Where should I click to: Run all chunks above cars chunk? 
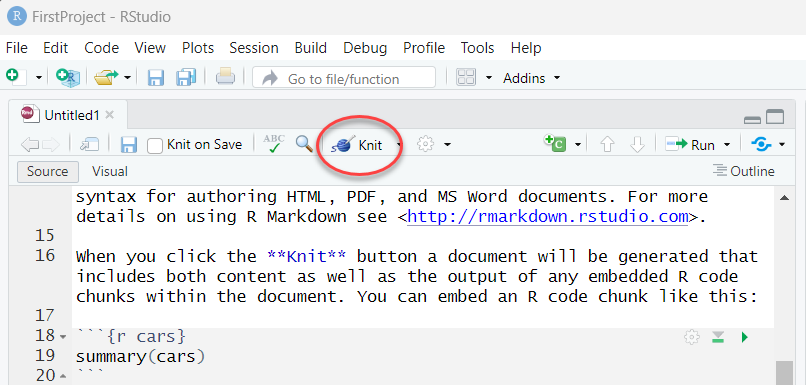[718, 338]
